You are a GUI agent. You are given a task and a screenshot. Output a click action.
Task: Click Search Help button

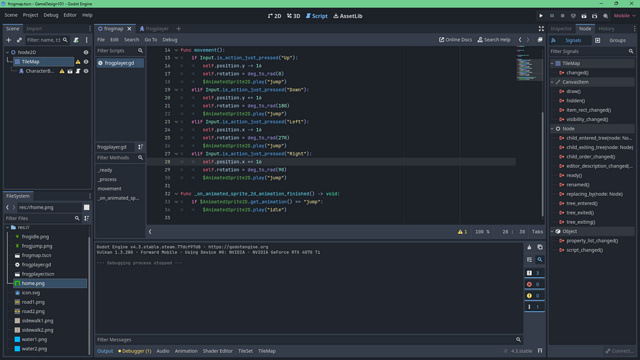point(494,40)
